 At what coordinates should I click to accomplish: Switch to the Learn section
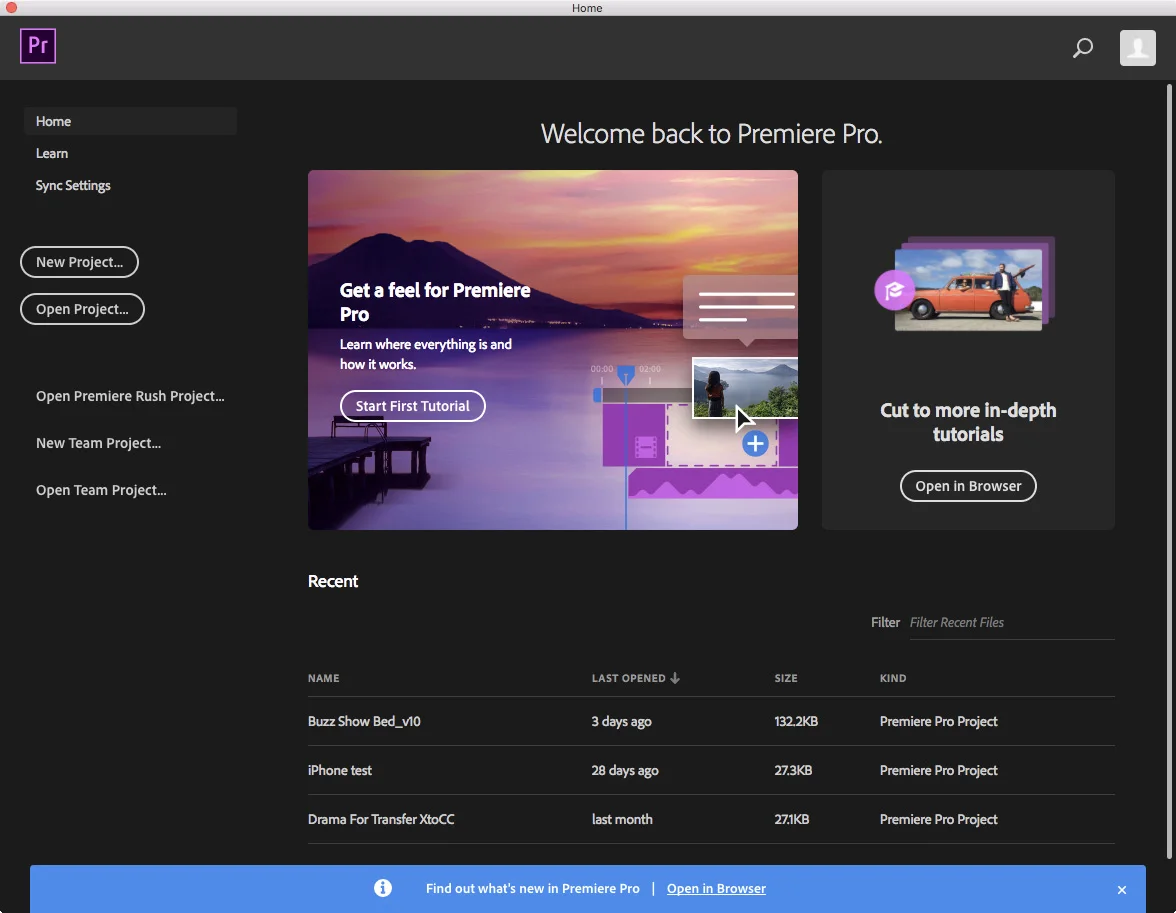coord(52,153)
